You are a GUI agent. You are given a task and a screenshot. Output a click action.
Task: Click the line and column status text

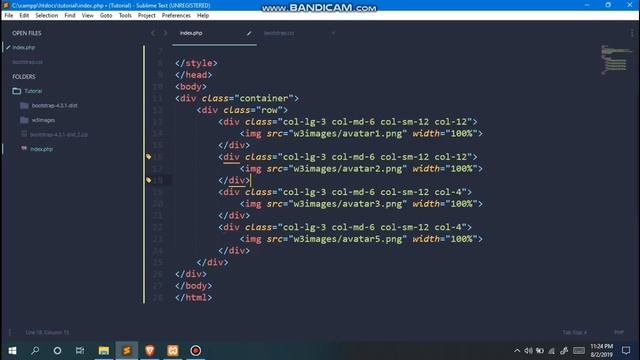[47, 332]
